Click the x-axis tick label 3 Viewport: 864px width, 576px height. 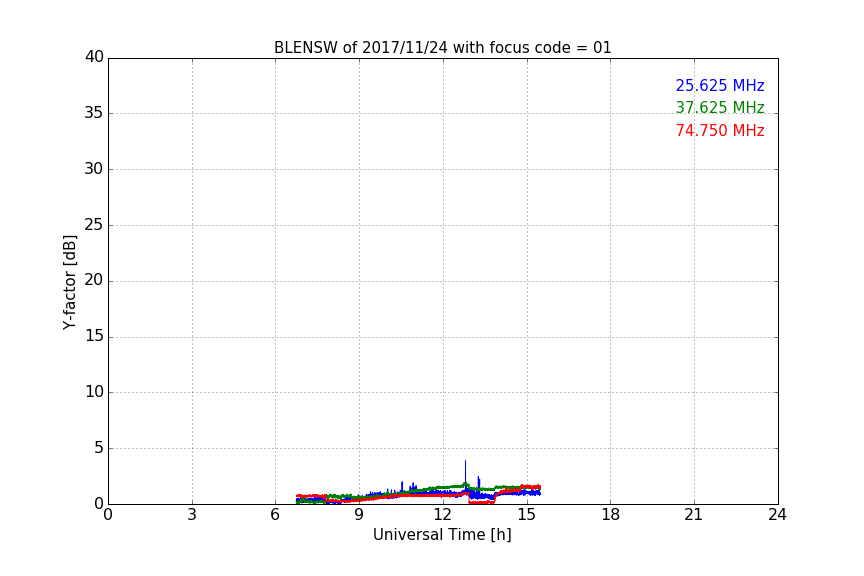[x=192, y=515]
